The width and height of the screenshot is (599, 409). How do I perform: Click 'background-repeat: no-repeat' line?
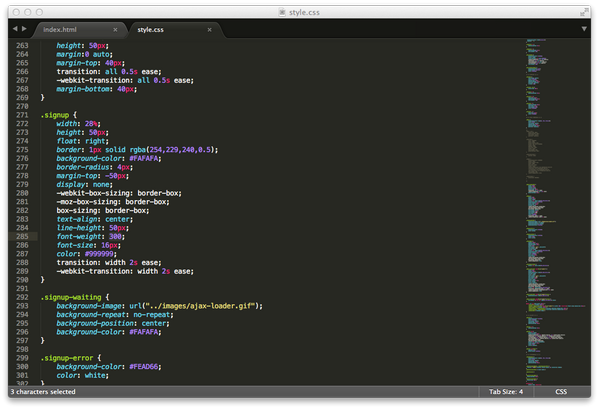pos(115,315)
